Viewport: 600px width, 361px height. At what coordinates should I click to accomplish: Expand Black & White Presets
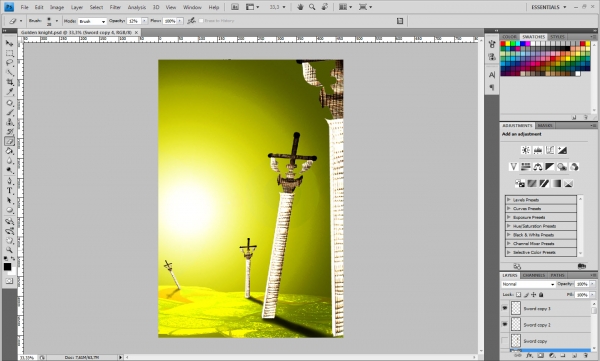pos(509,235)
